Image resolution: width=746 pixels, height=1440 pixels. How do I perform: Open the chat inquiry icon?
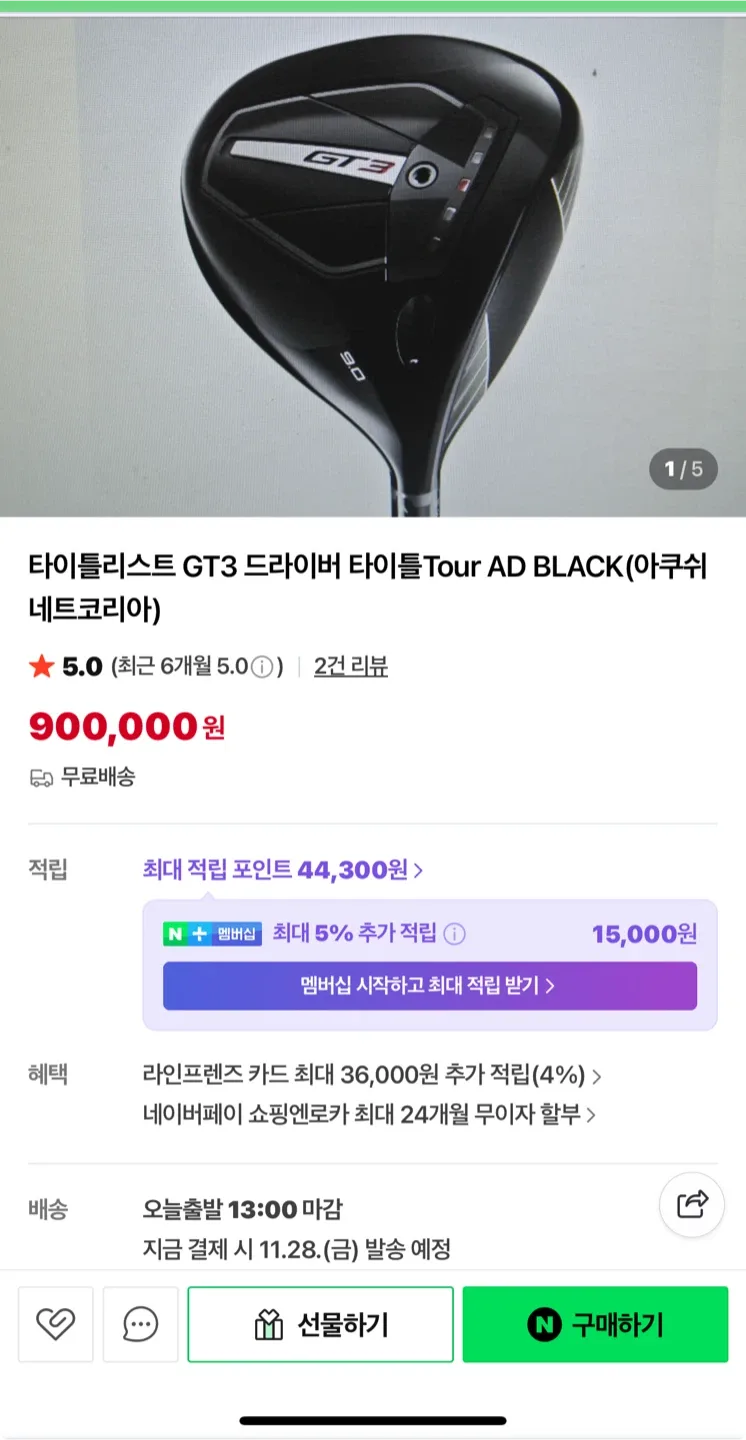(141, 1325)
